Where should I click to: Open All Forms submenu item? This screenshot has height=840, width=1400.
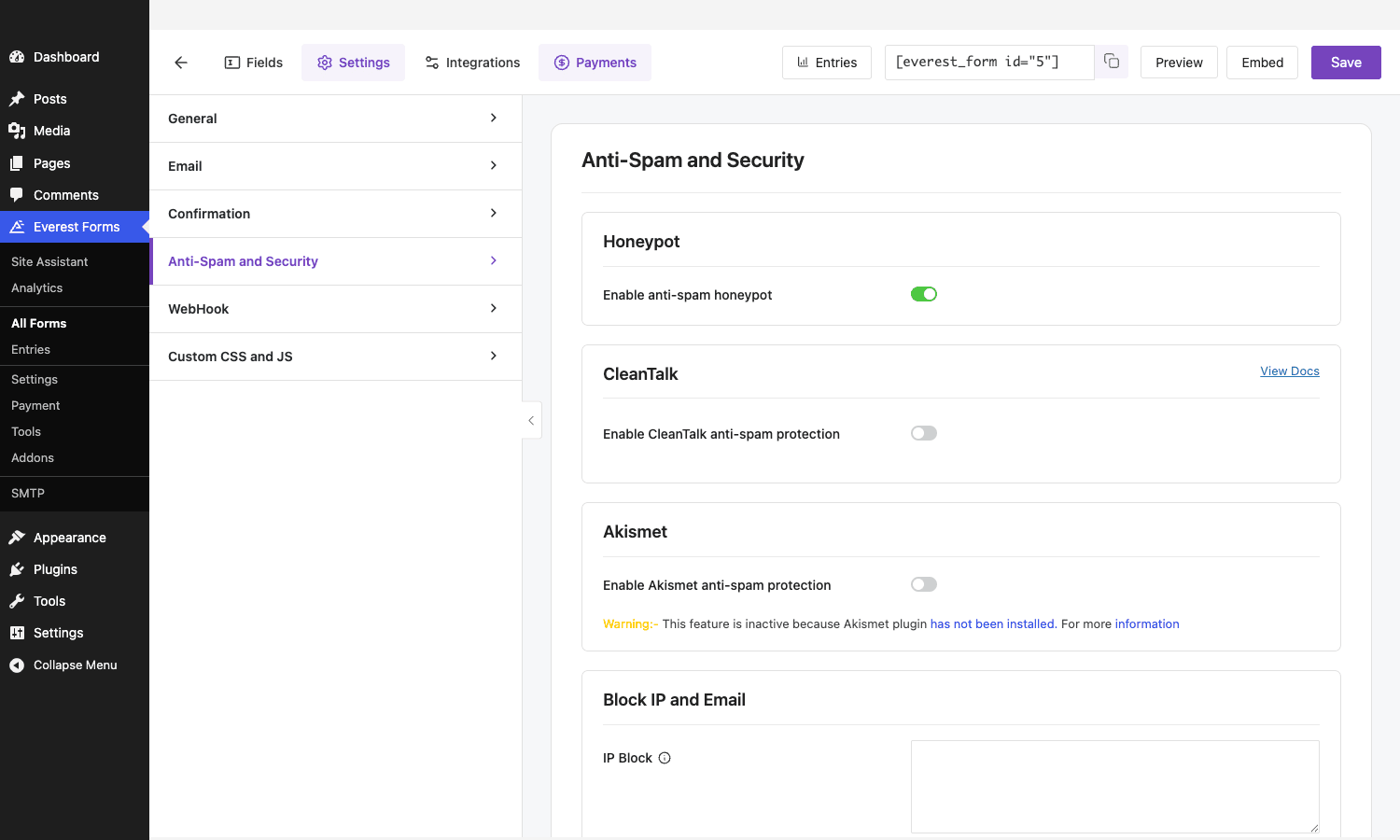[39, 324]
